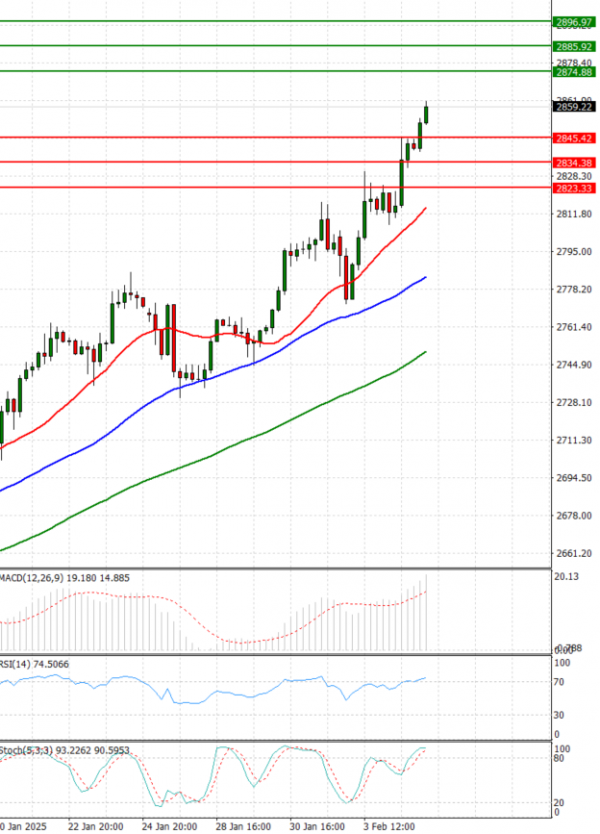The width and height of the screenshot is (600, 834).
Task: Click the 2778.20 price axis value
Action: click(x=574, y=289)
